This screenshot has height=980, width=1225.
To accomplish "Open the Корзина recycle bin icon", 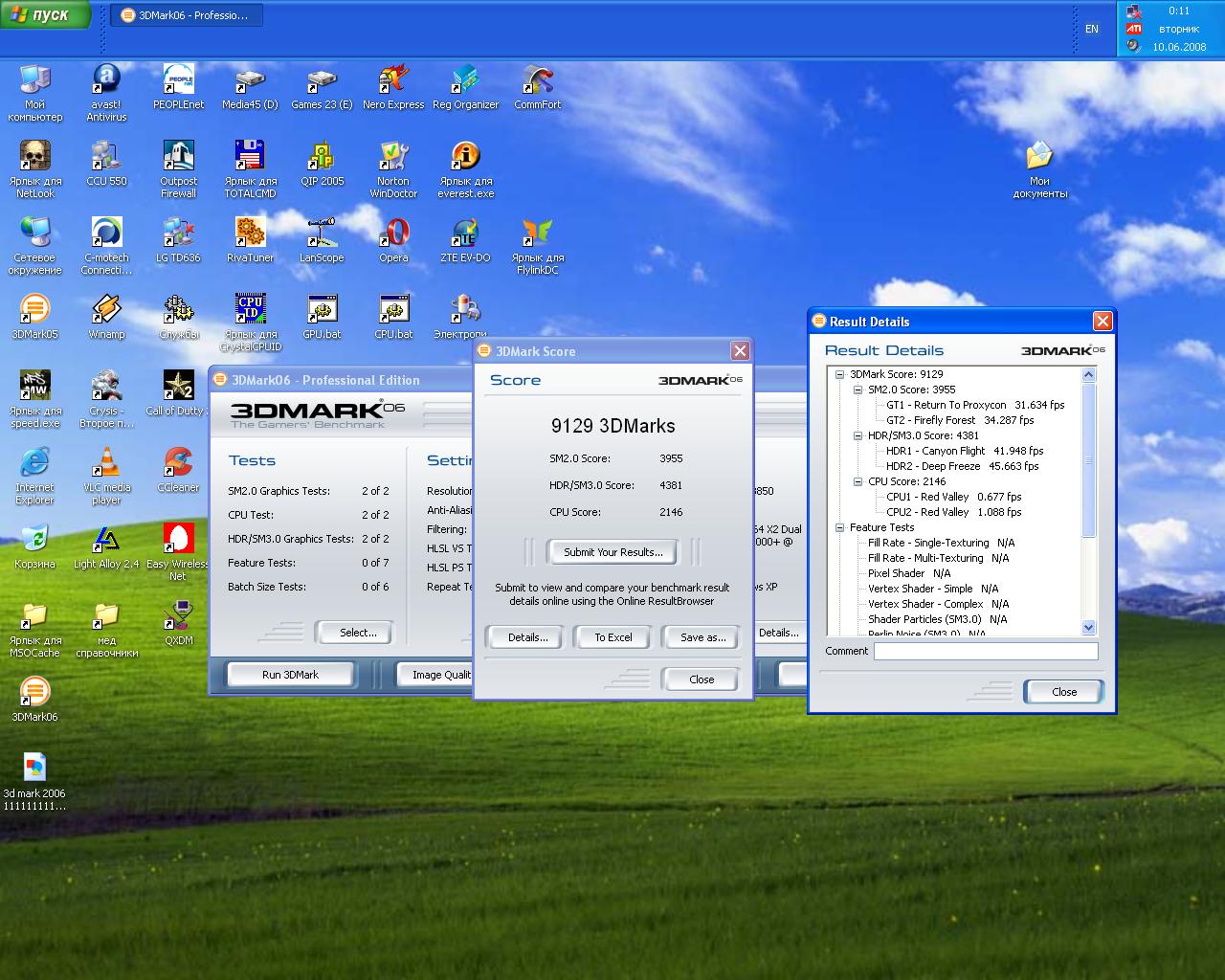I will (34, 546).
